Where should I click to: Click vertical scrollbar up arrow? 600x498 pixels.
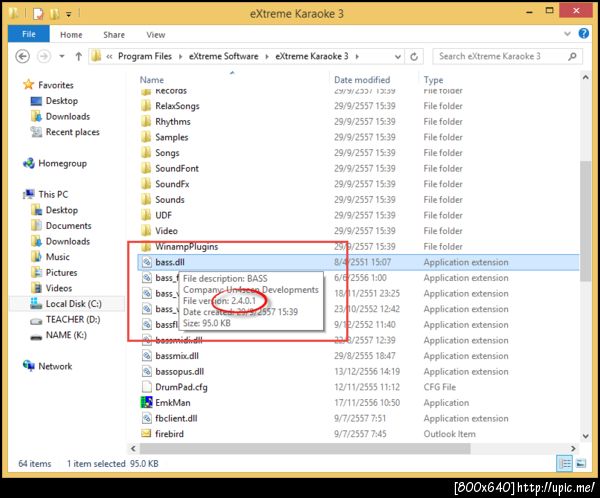click(x=585, y=77)
